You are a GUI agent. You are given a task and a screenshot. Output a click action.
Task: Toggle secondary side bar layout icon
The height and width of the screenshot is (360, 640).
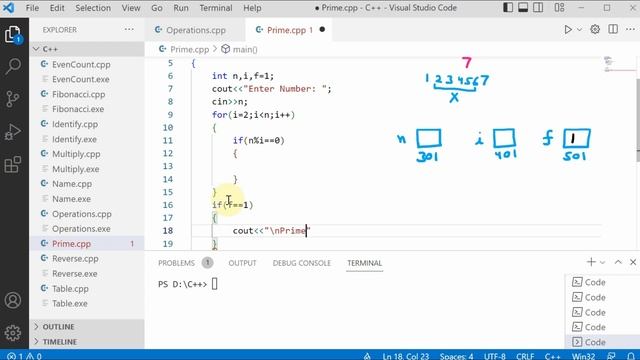click(538, 7)
